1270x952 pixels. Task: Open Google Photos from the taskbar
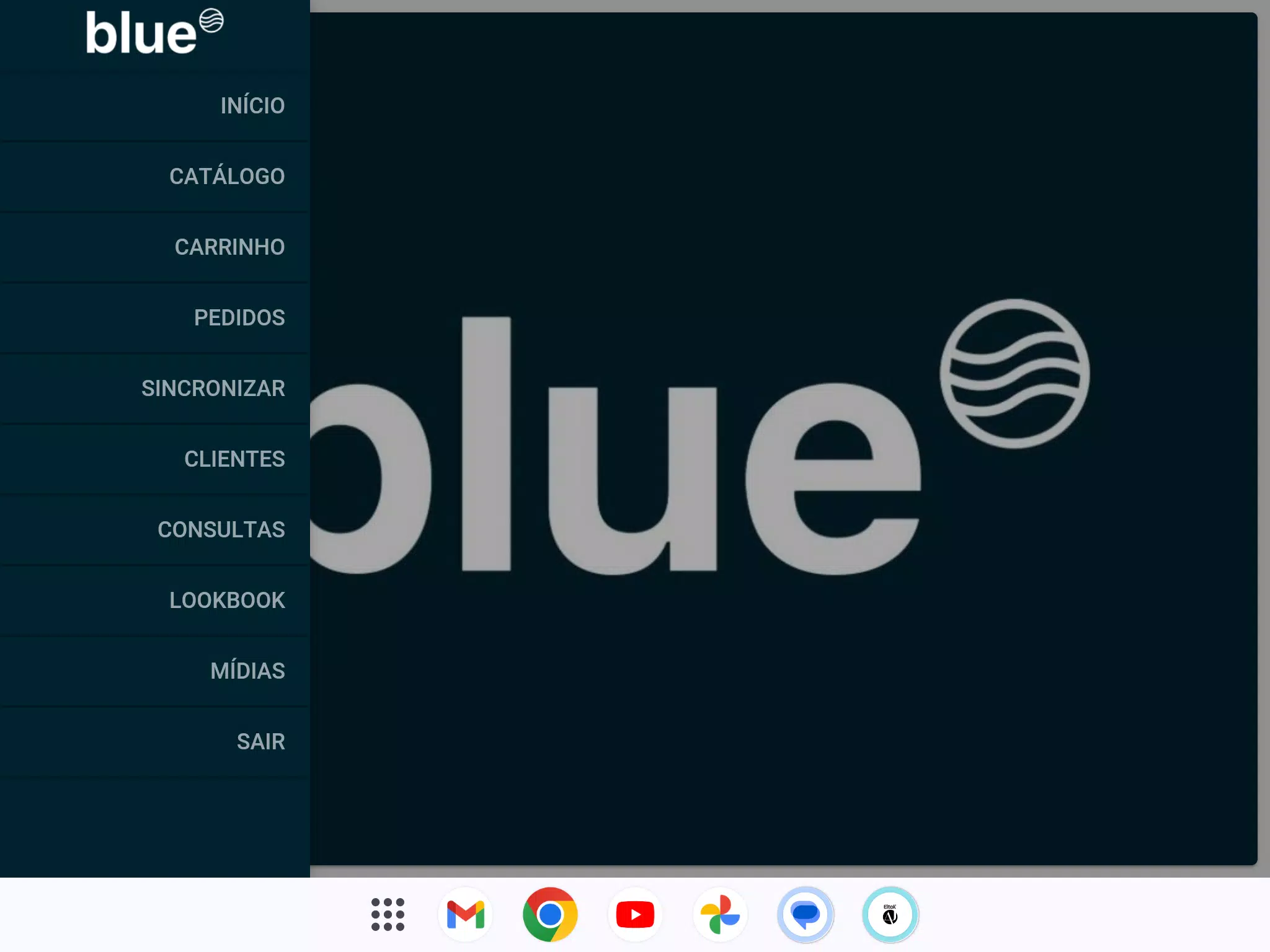coord(720,915)
